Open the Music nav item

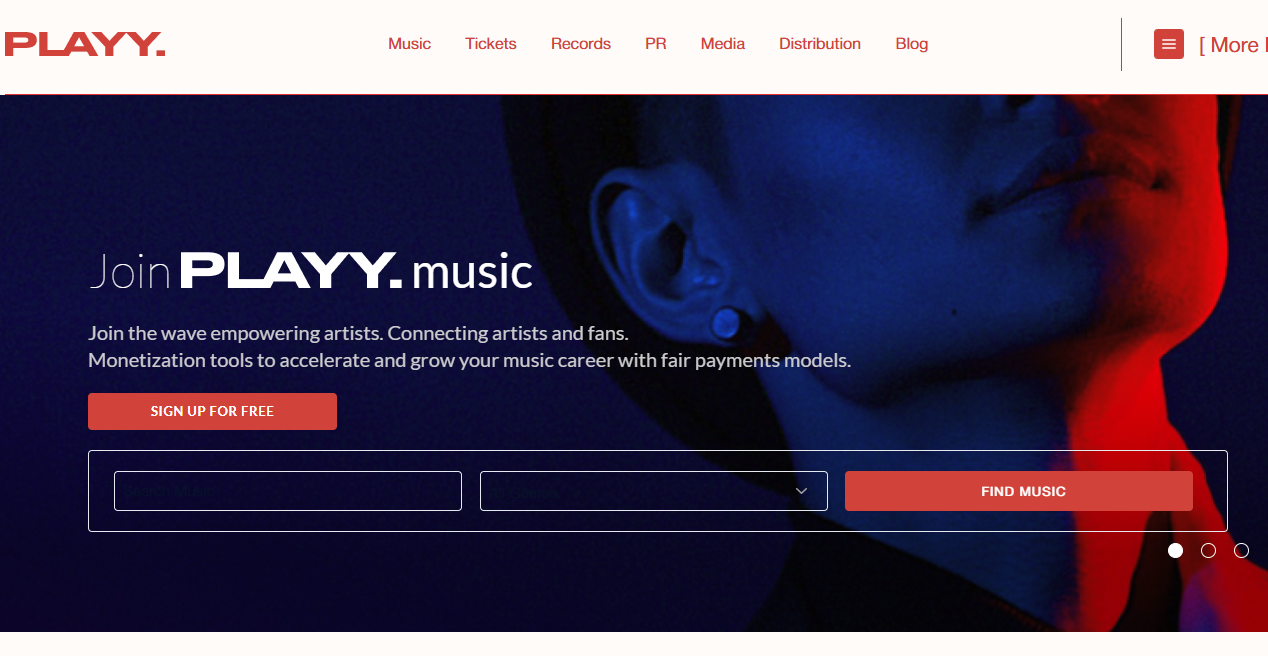(409, 44)
